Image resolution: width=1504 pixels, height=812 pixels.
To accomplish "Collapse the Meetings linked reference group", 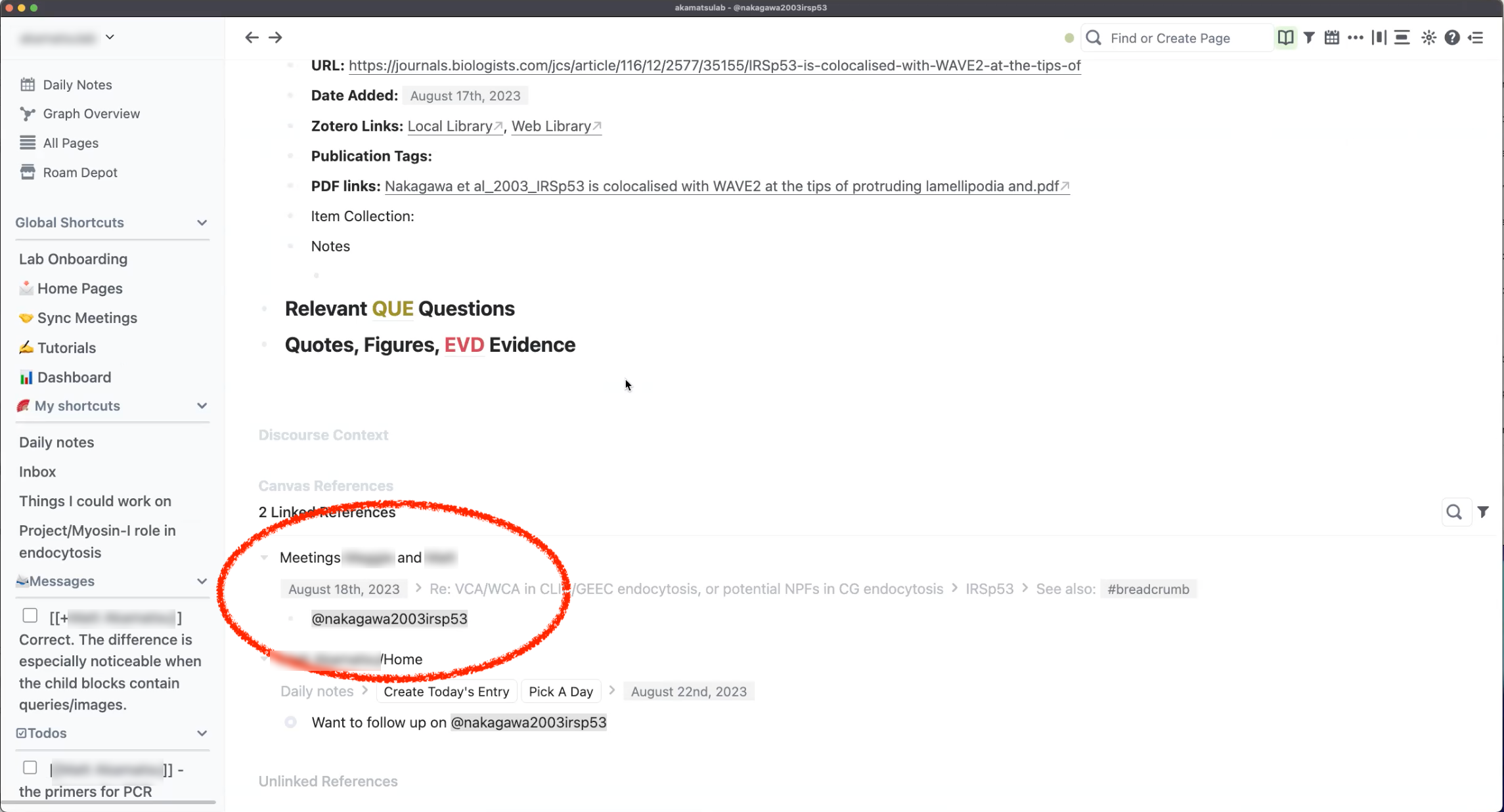I will (x=264, y=557).
